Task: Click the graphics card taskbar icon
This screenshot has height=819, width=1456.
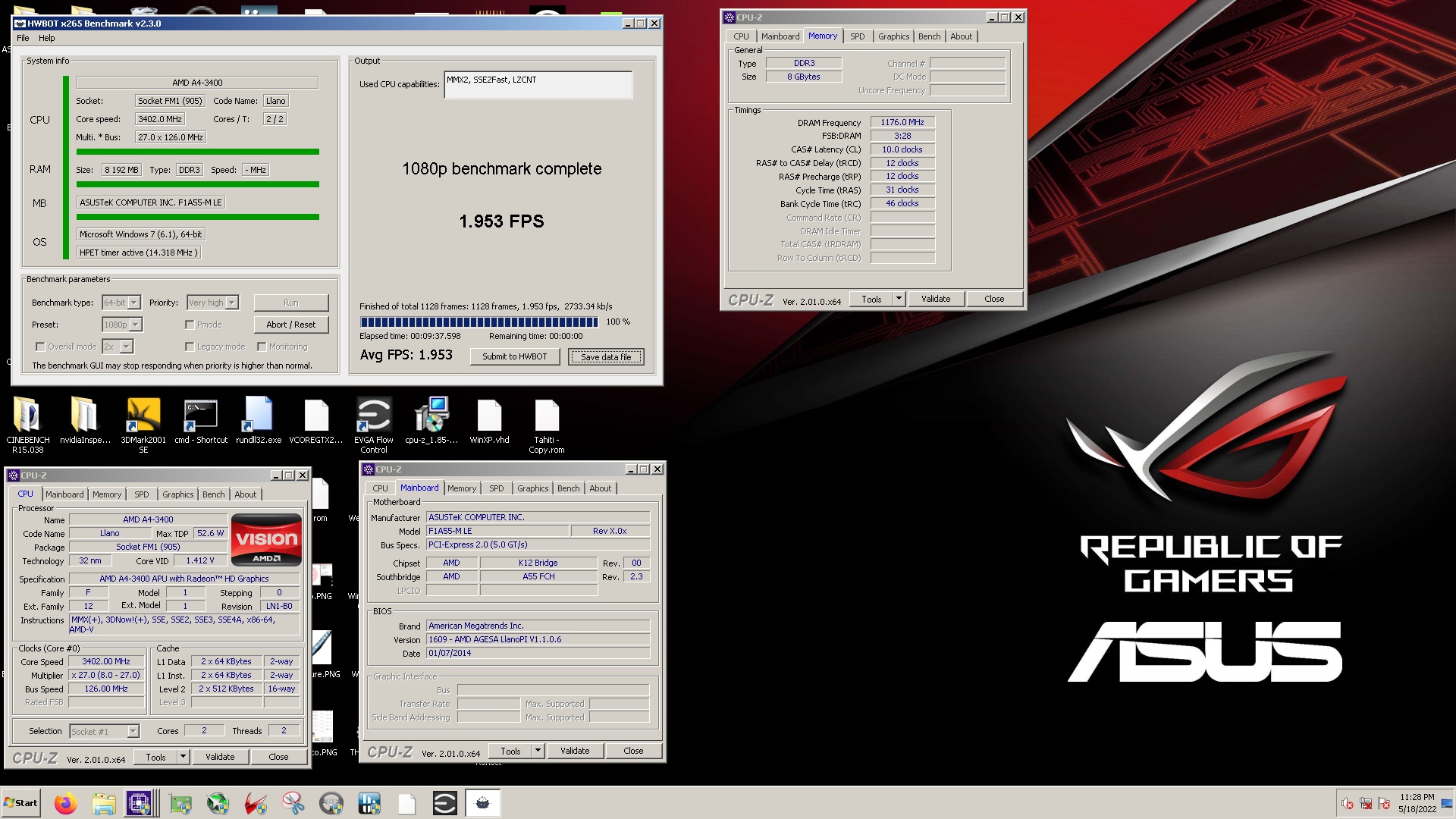Action: pos(180,803)
